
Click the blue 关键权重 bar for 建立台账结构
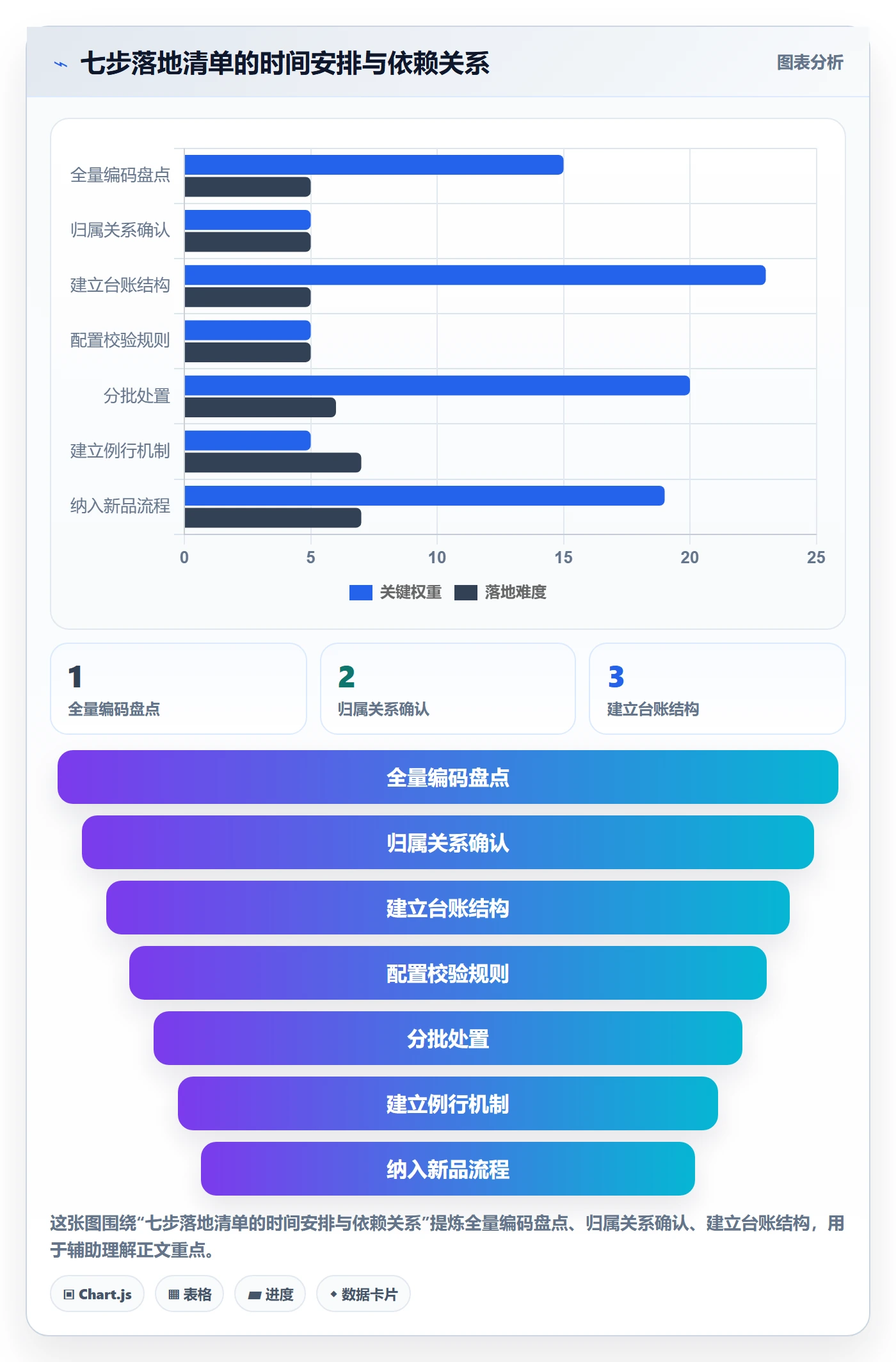[x=475, y=275]
